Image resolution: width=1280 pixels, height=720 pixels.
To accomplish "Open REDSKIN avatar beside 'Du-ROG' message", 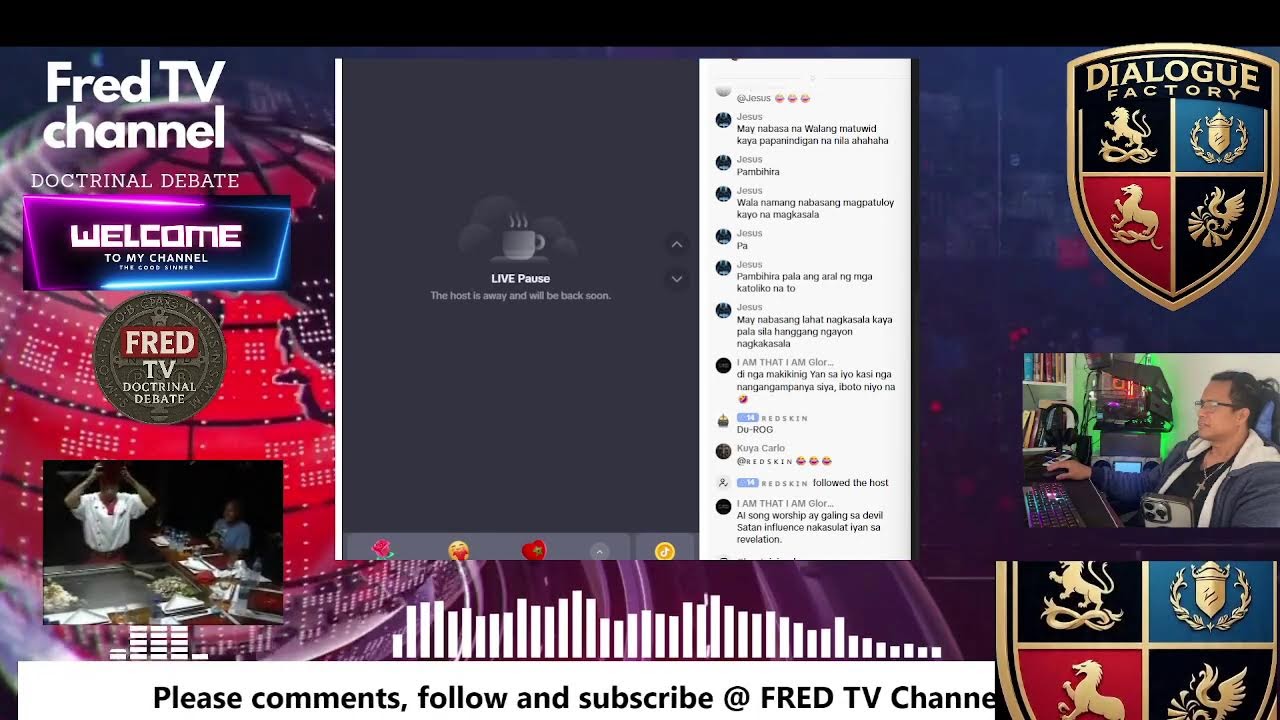I will 723,421.
